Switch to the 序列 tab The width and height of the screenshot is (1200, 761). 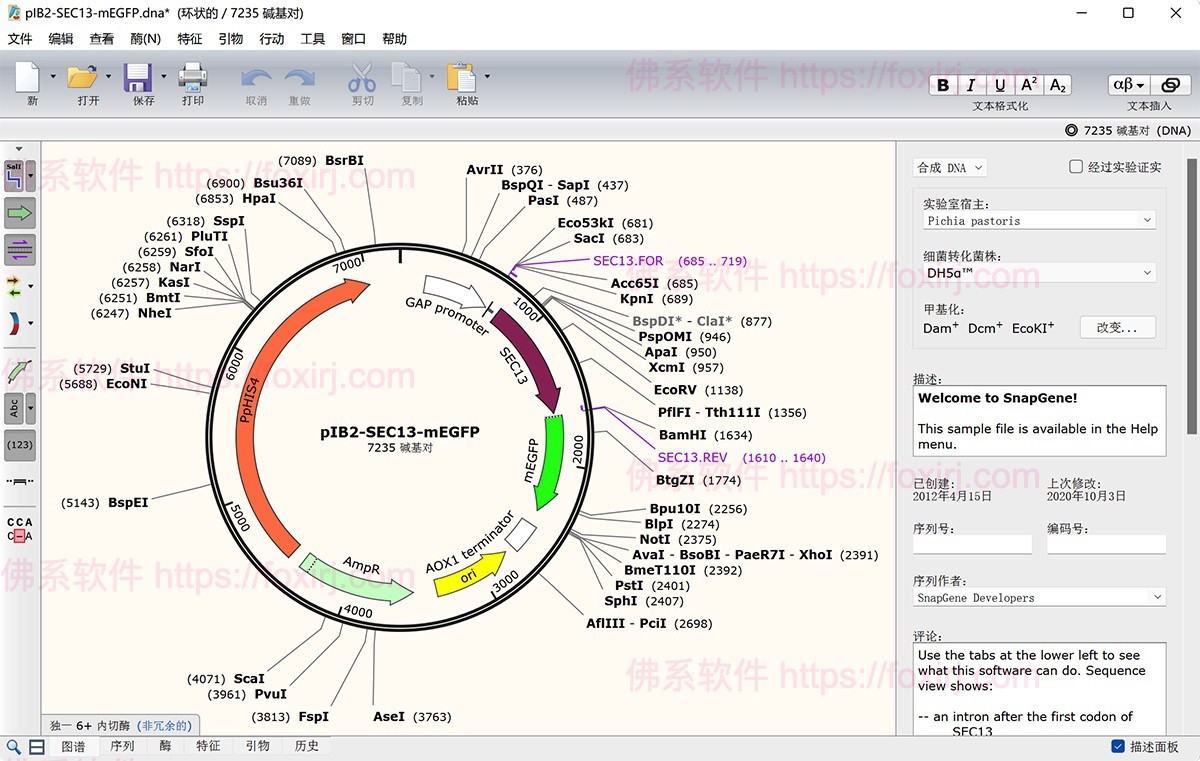pyautogui.click(x=122, y=745)
